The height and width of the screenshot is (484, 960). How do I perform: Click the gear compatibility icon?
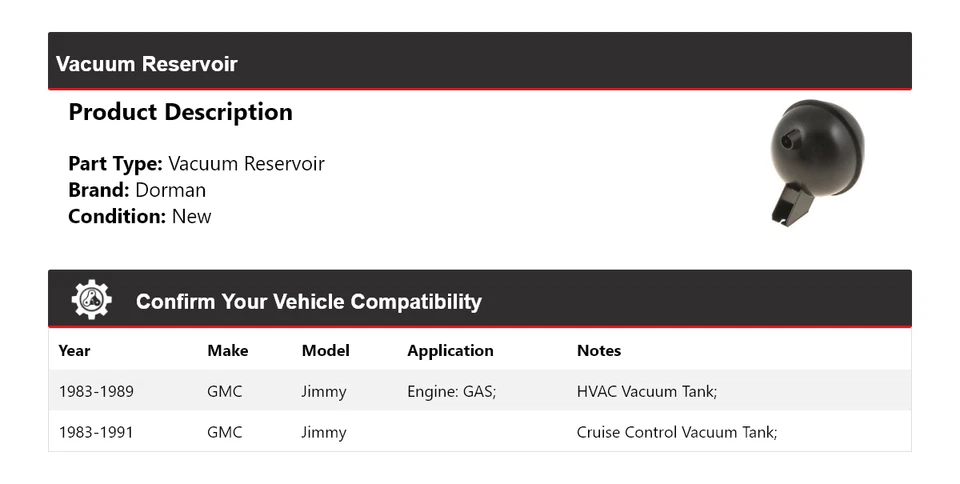click(92, 300)
